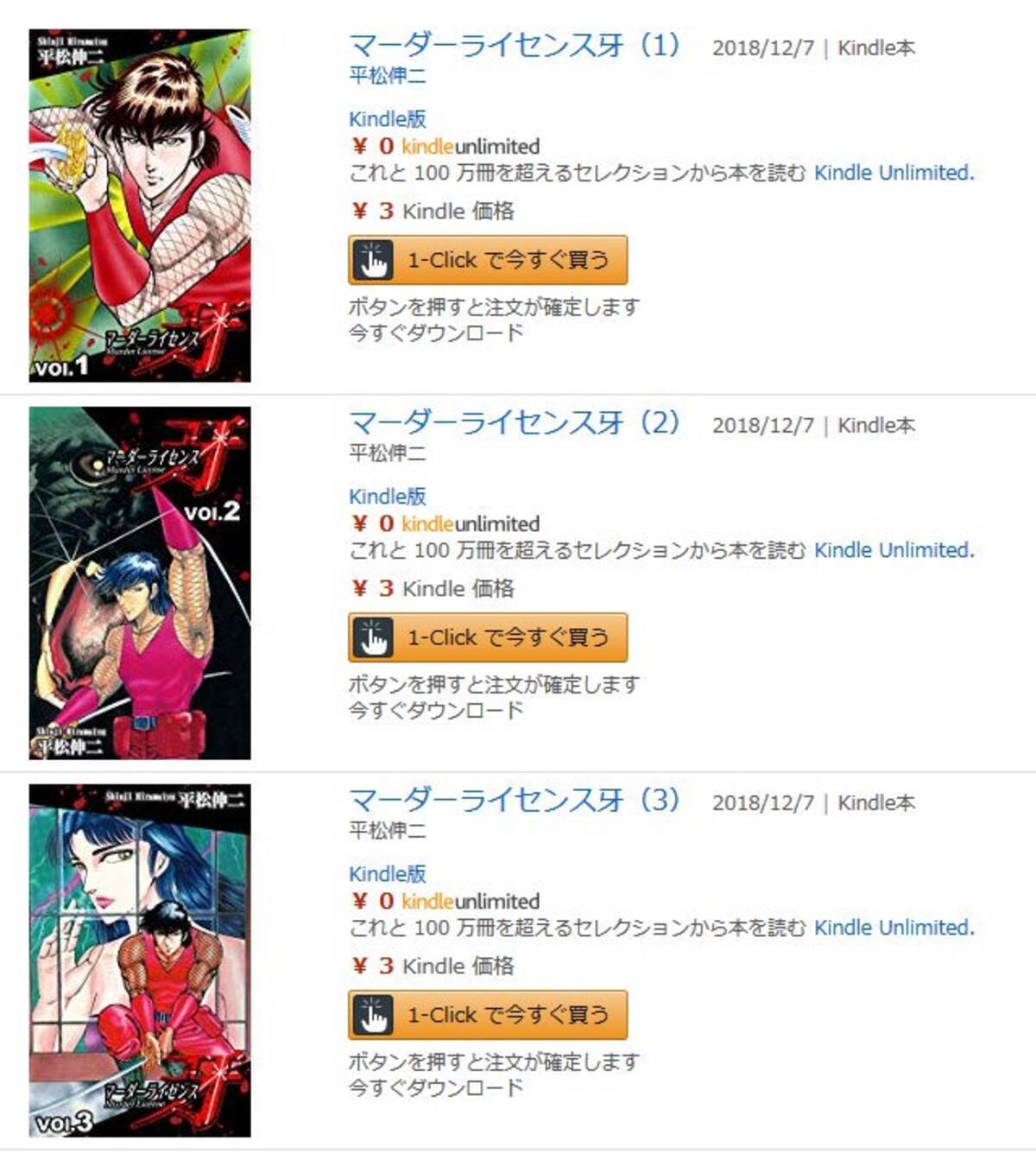Click kindleunlimited logo under volume 2

471,524
